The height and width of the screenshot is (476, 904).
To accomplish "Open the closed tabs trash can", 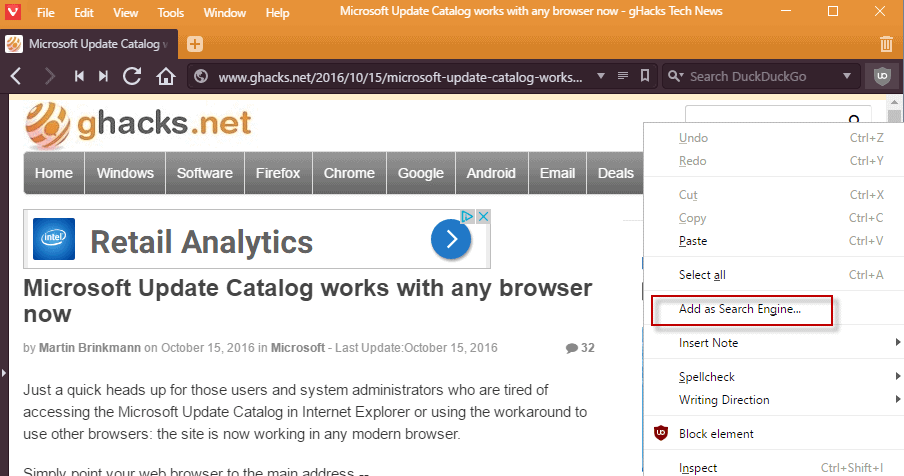I will point(886,44).
